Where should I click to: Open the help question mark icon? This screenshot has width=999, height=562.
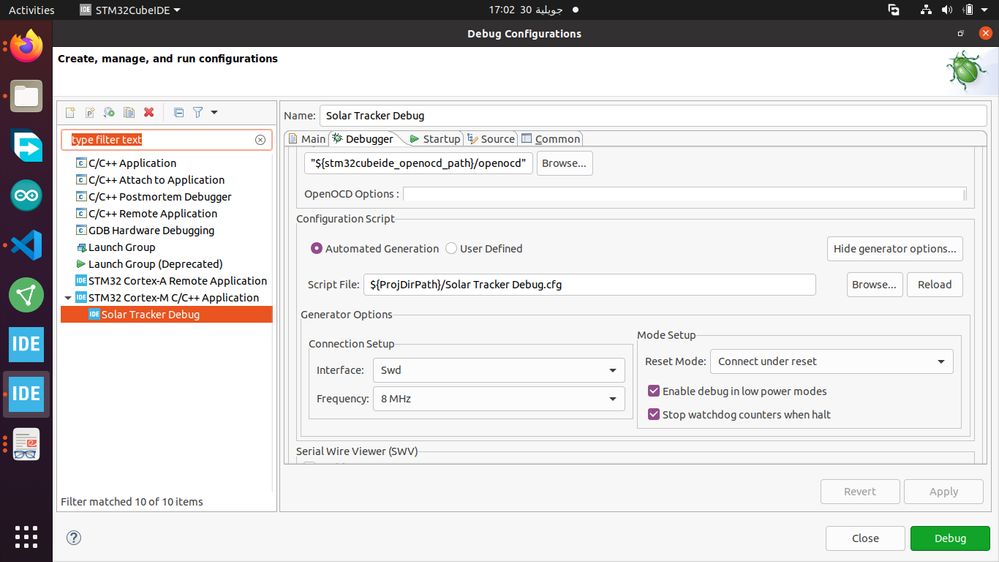[74, 538]
